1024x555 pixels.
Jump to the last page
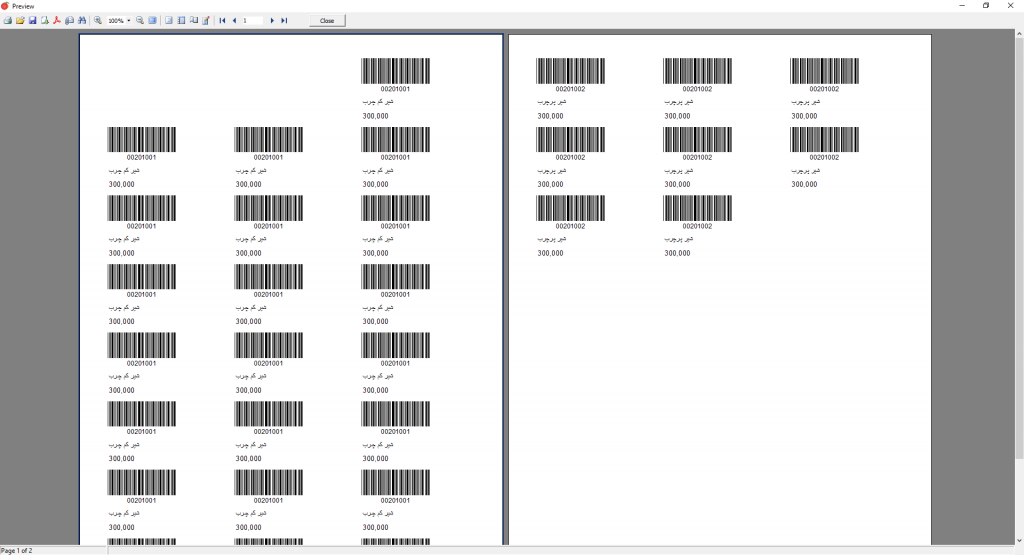point(284,20)
